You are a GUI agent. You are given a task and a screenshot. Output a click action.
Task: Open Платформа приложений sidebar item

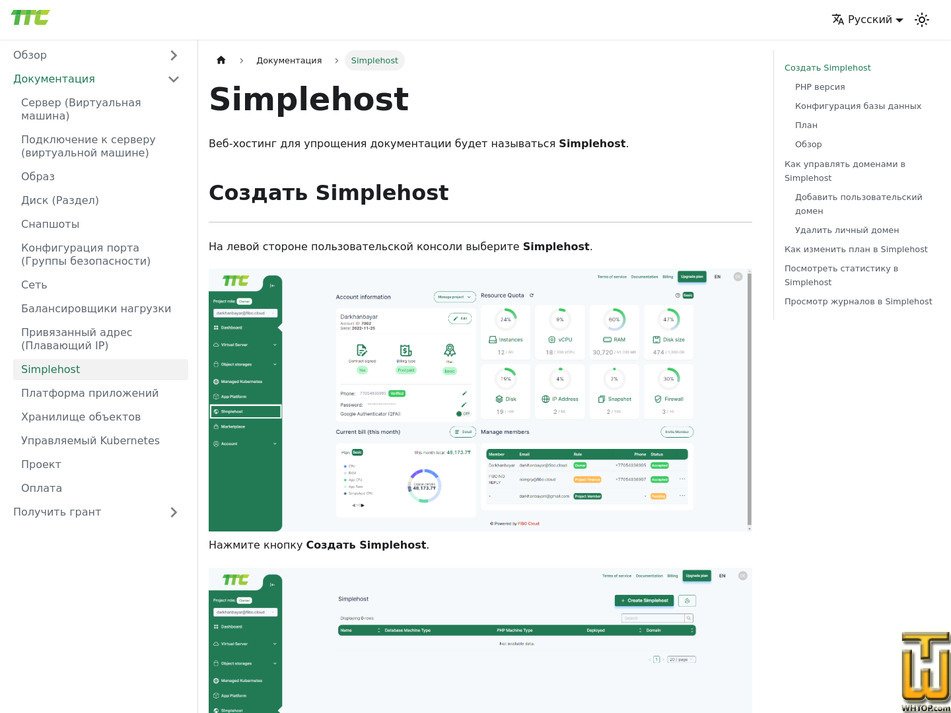pos(90,393)
